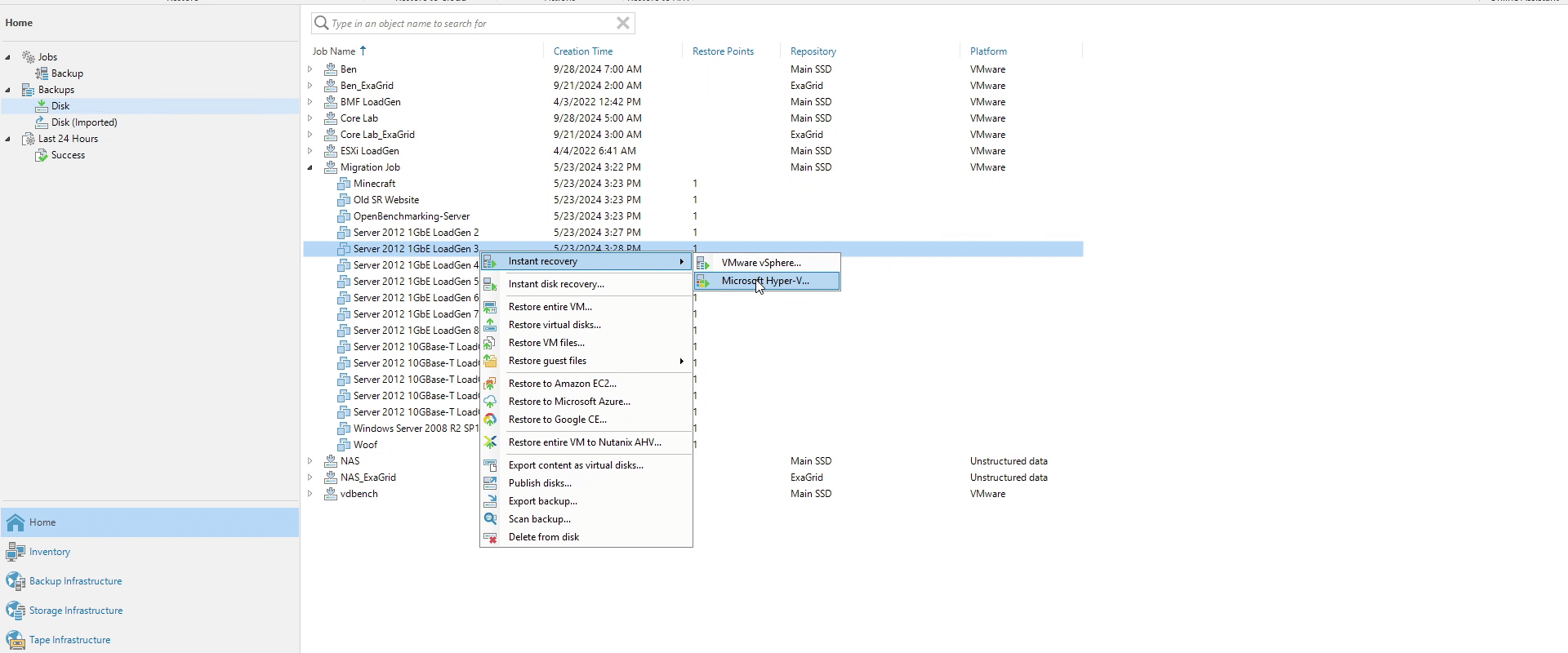
Task: Click the Restore entire VM icon
Action: click(x=489, y=308)
